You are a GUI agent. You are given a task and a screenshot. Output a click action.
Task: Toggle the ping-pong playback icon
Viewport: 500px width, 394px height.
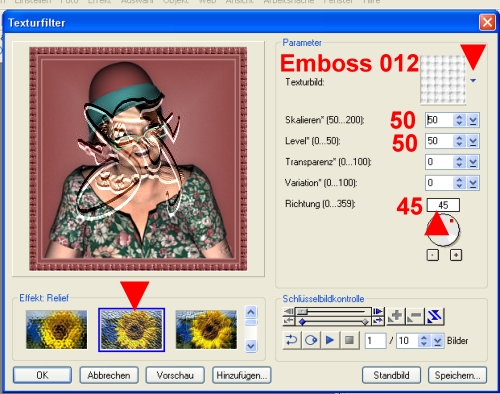coord(311,340)
